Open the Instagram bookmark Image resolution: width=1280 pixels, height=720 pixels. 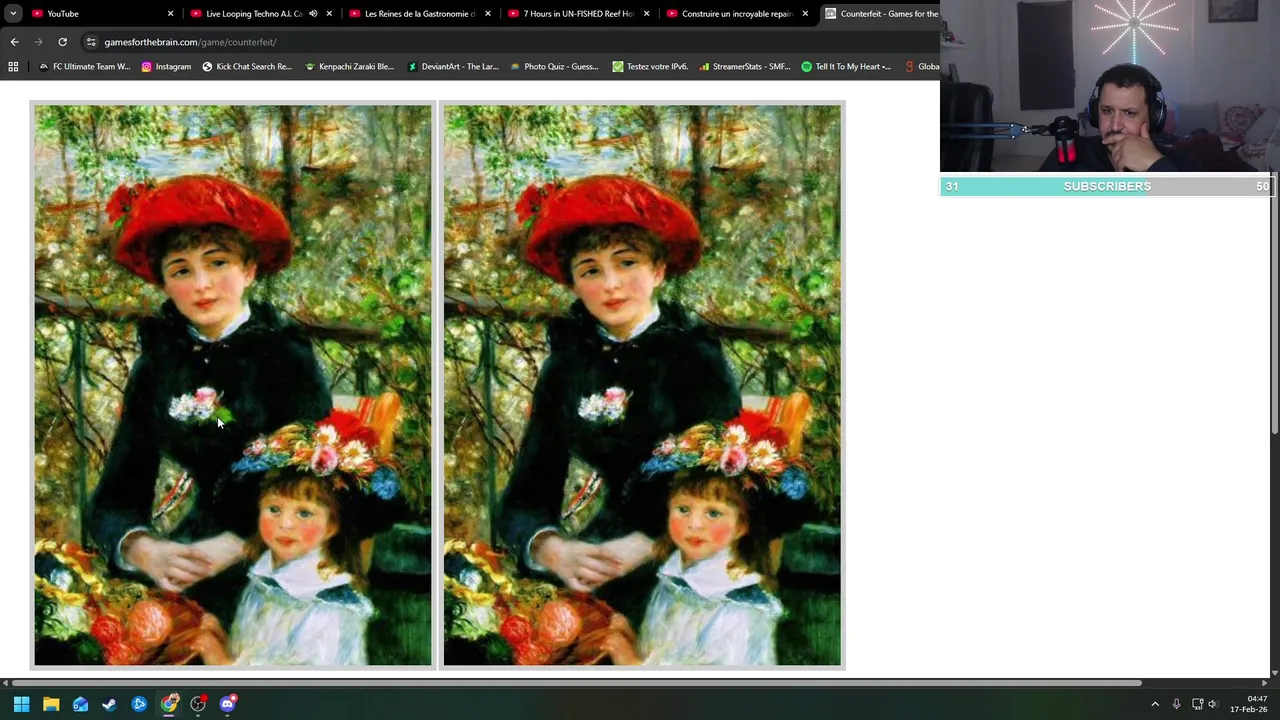tap(166, 67)
